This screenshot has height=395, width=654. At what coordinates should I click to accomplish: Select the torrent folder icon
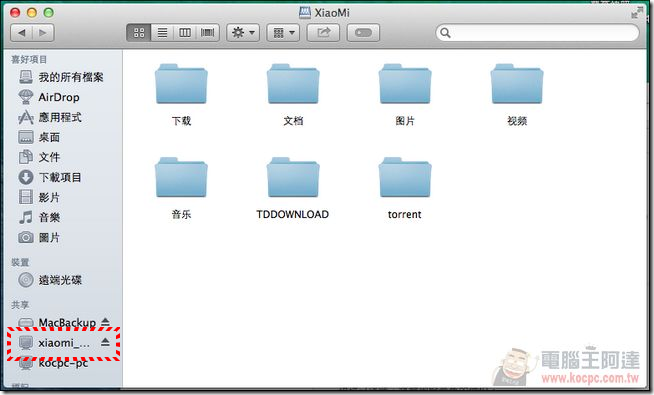[x=405, y=177]
